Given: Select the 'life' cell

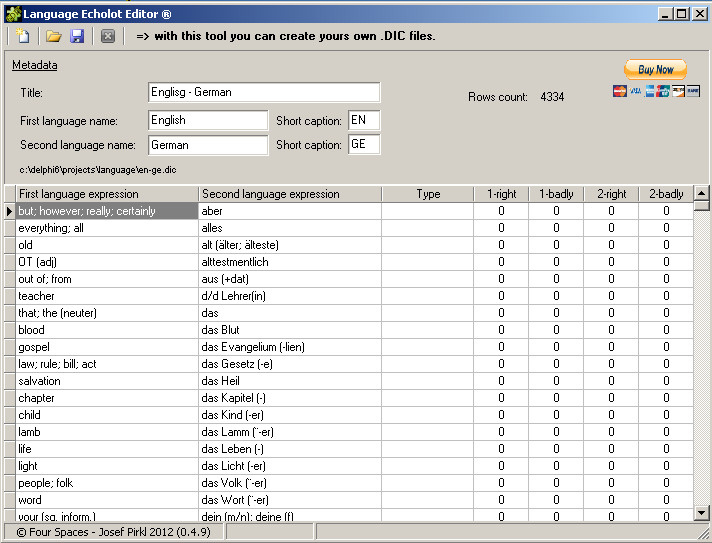Looking at the screenshot, I should pos(107,449).
